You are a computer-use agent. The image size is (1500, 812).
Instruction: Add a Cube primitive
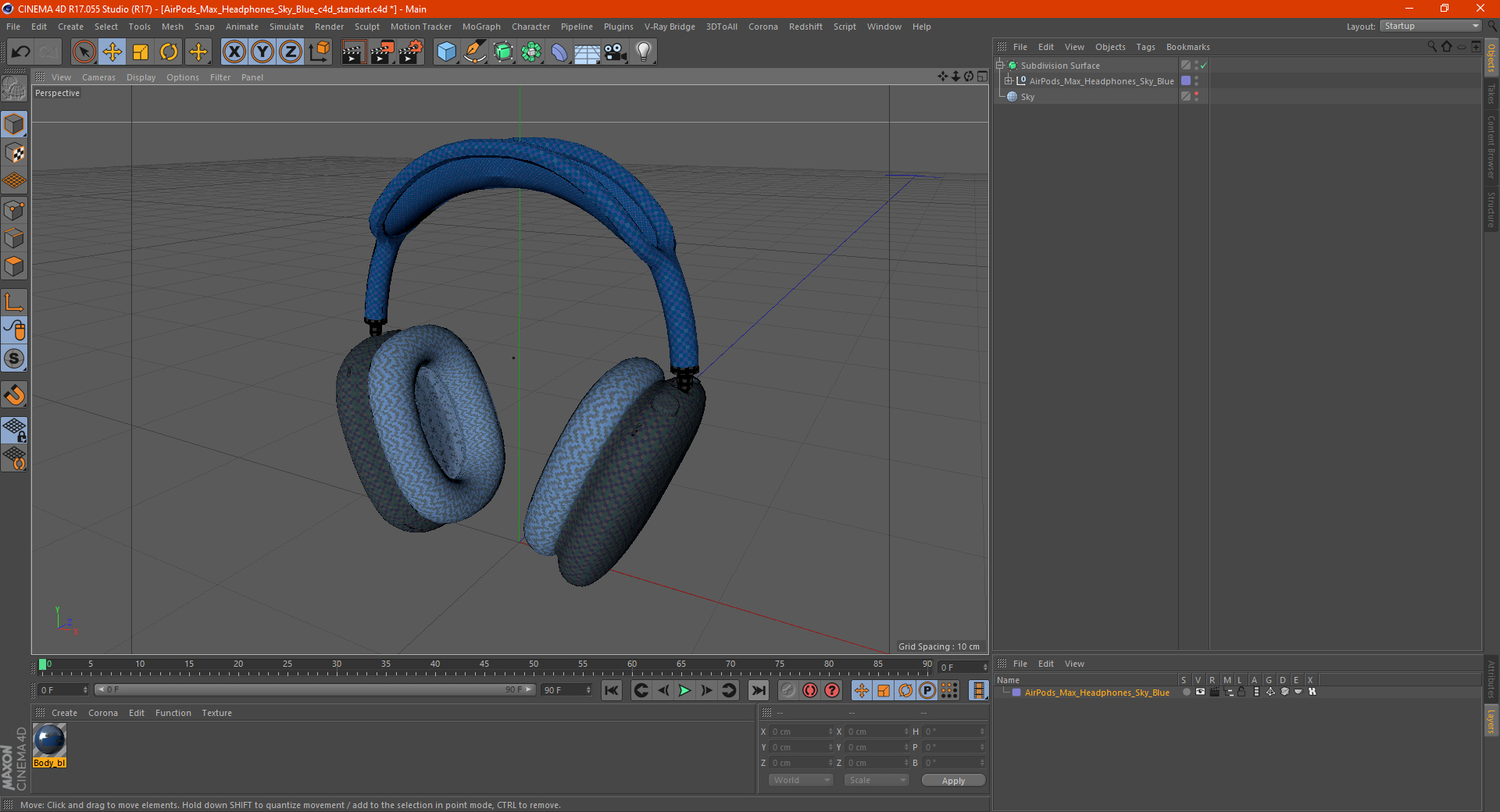446,52
